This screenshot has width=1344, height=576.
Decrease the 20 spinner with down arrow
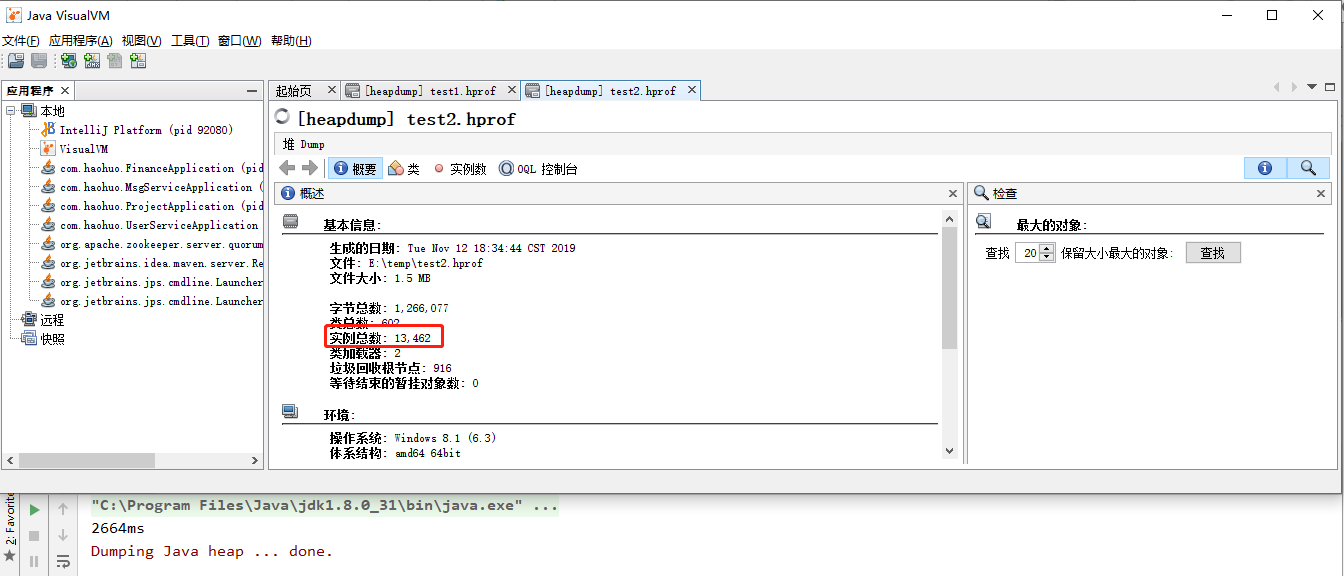[x=1047, y=258]
